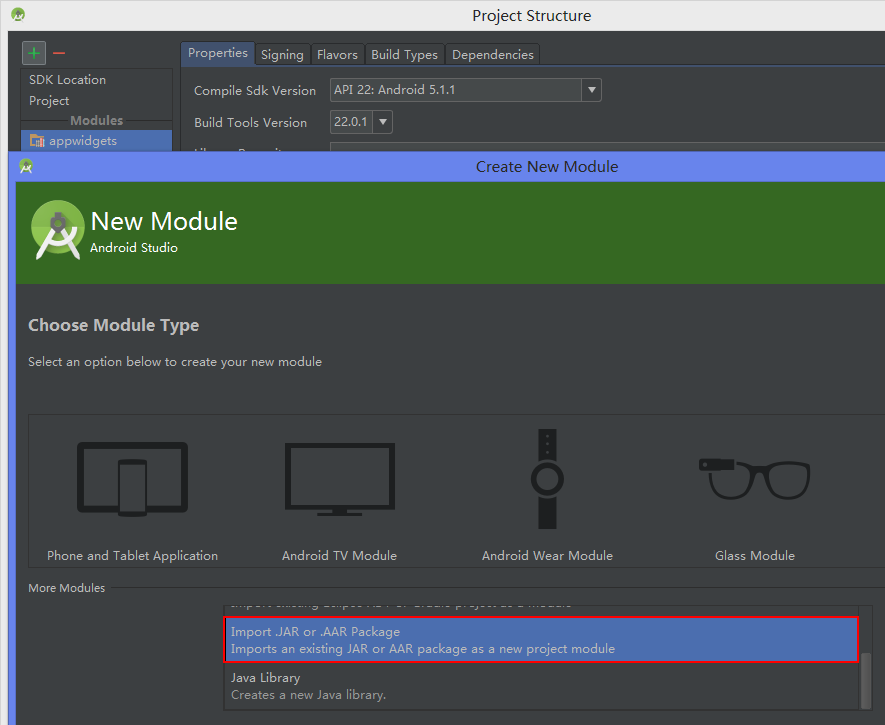
Task: Open the Dependencies tab
Action: pos(492,54)
